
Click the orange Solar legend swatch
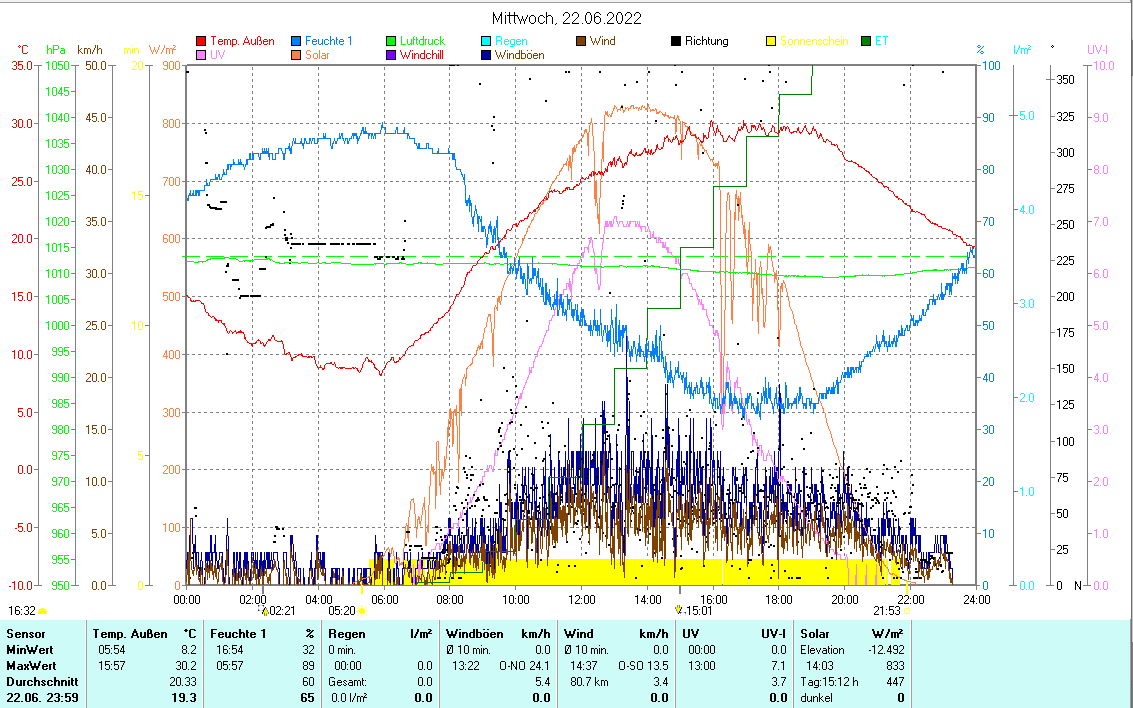[297, 55]
